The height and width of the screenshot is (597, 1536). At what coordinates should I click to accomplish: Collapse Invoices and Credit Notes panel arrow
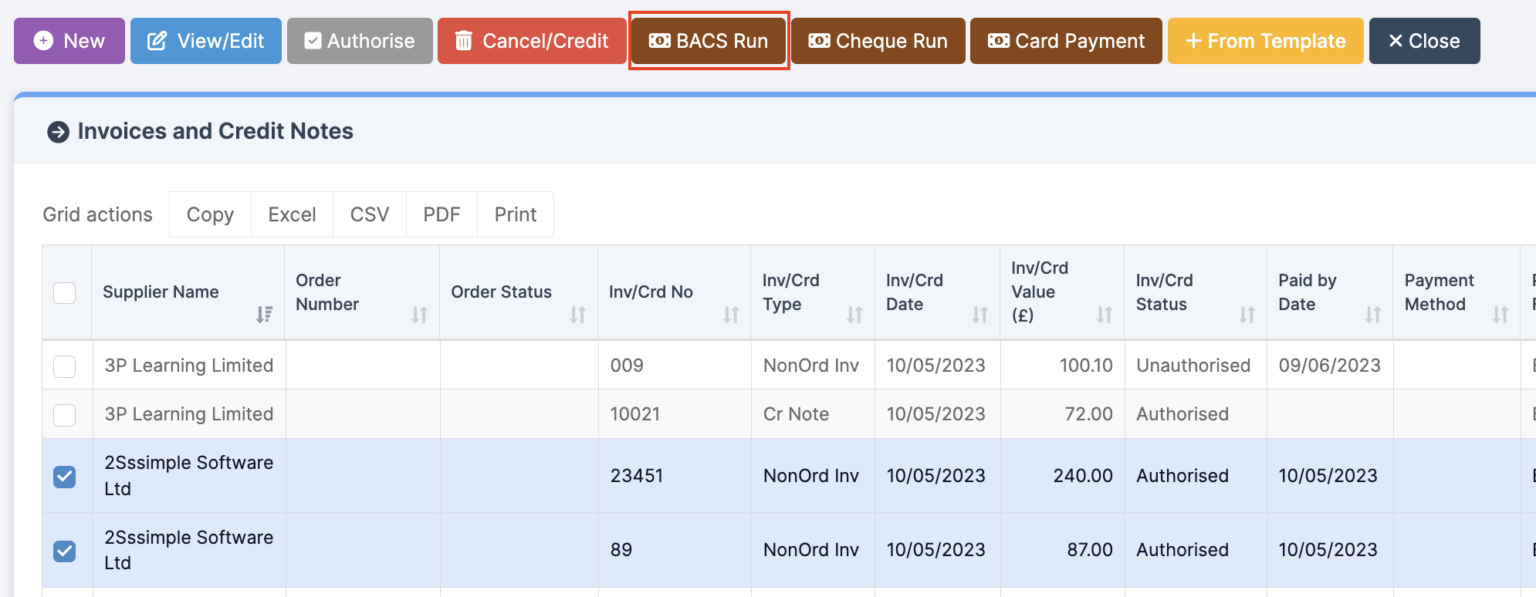(58, 132)
